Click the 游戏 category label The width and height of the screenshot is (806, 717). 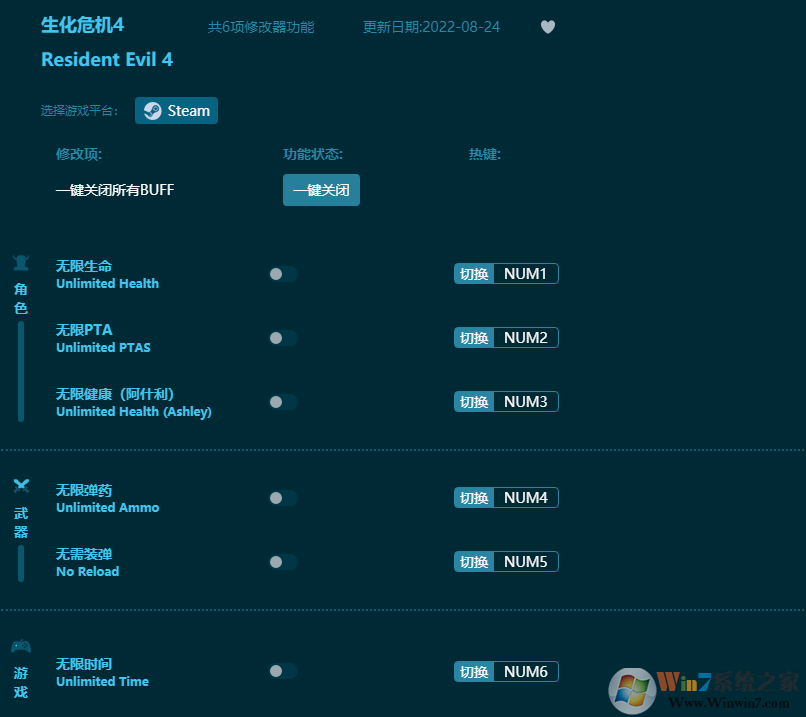[x=21, y=683]
